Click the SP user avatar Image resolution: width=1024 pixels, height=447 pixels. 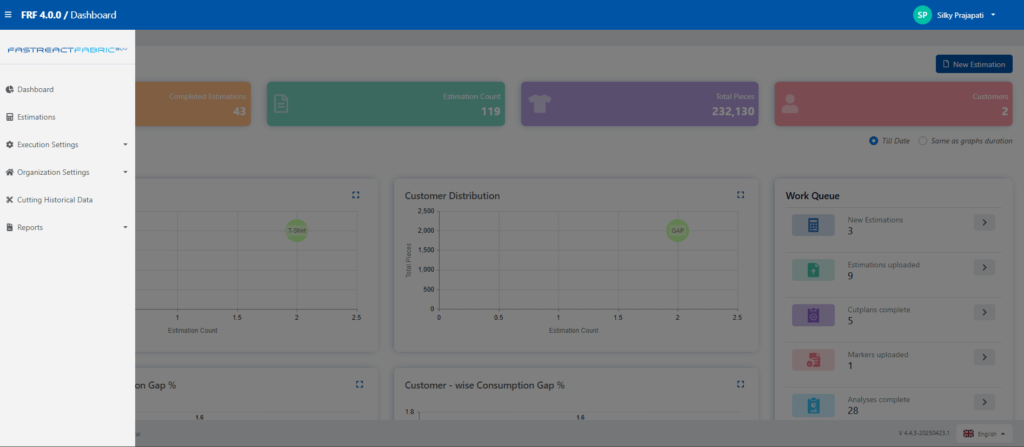point(922,15)
